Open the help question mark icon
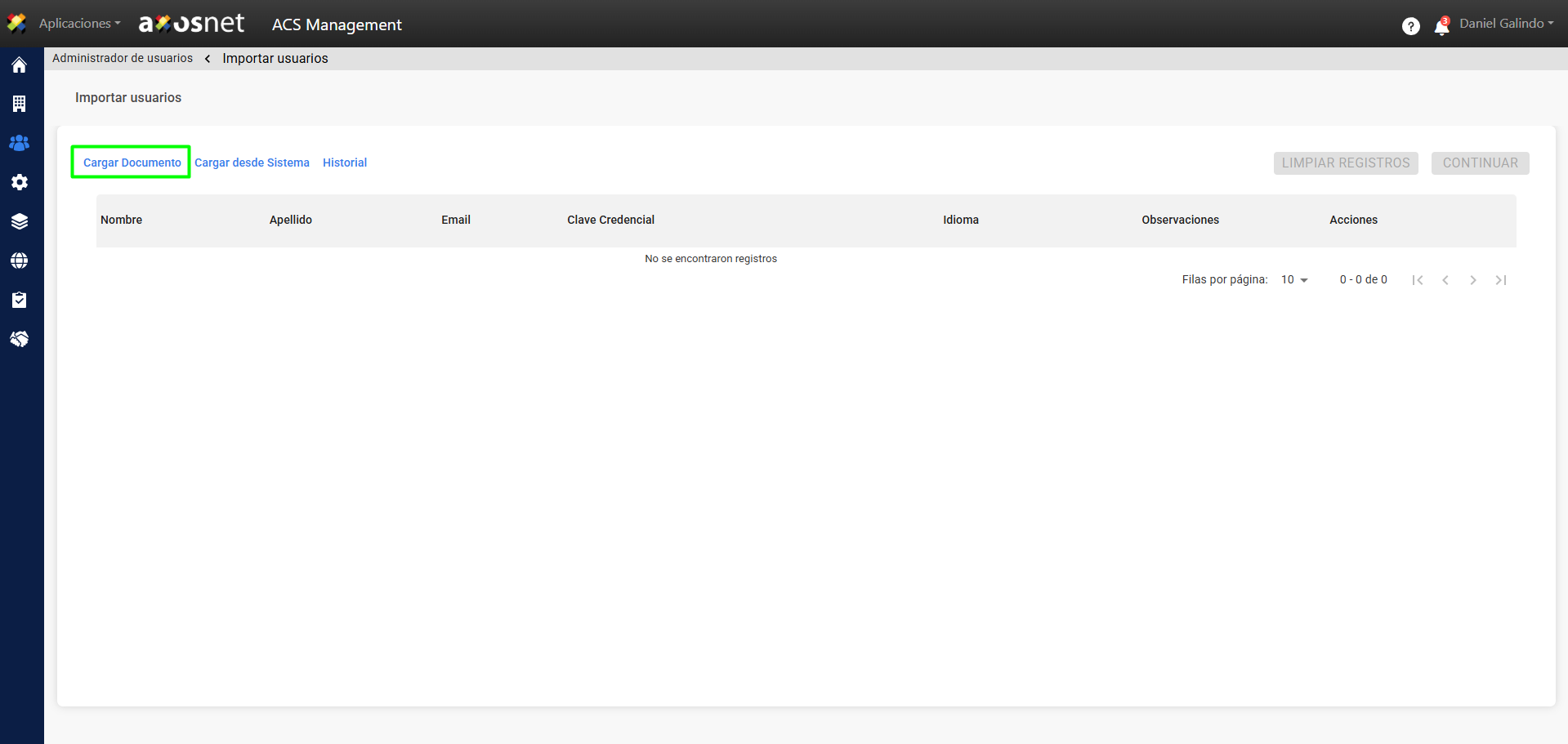This screenshot has width=1568, height=744. pos(1410,26)
